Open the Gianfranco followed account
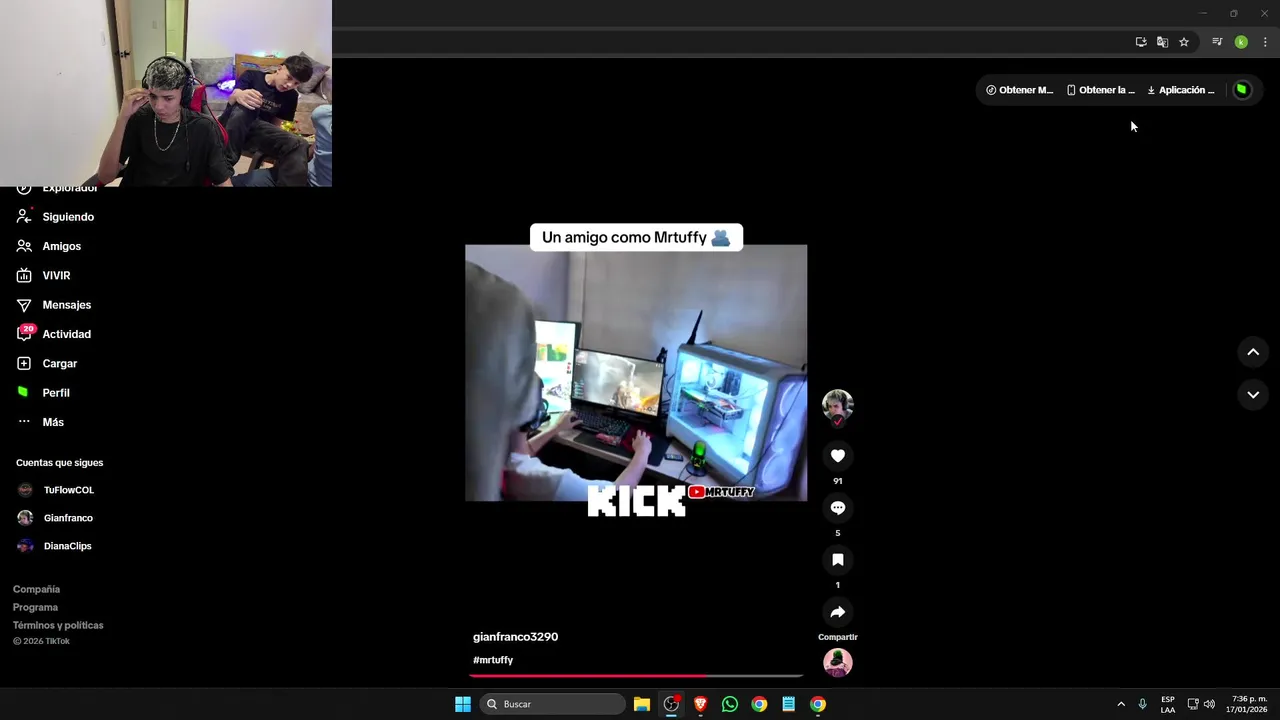 tap(55, 518)
